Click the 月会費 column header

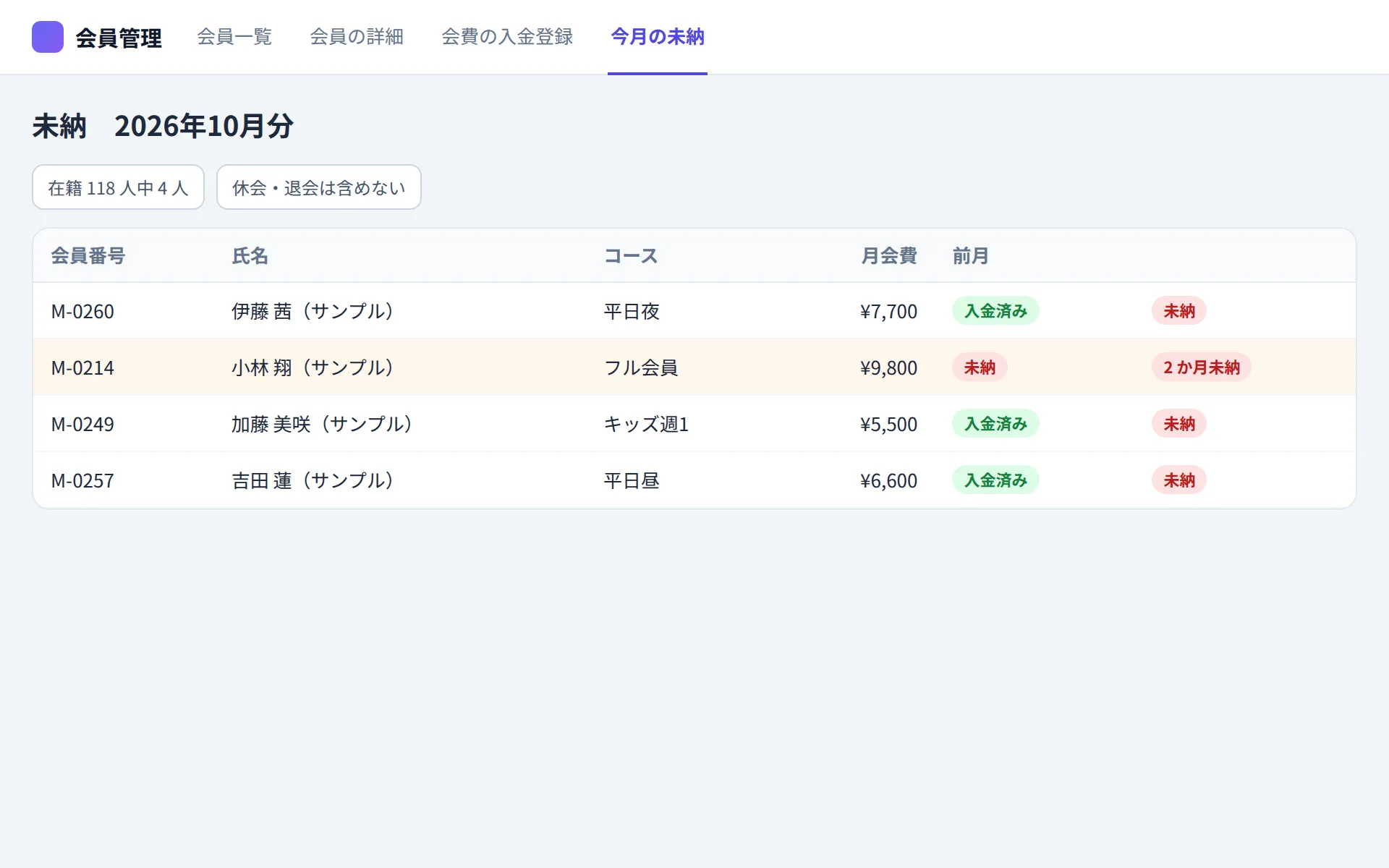coord(889,255)
